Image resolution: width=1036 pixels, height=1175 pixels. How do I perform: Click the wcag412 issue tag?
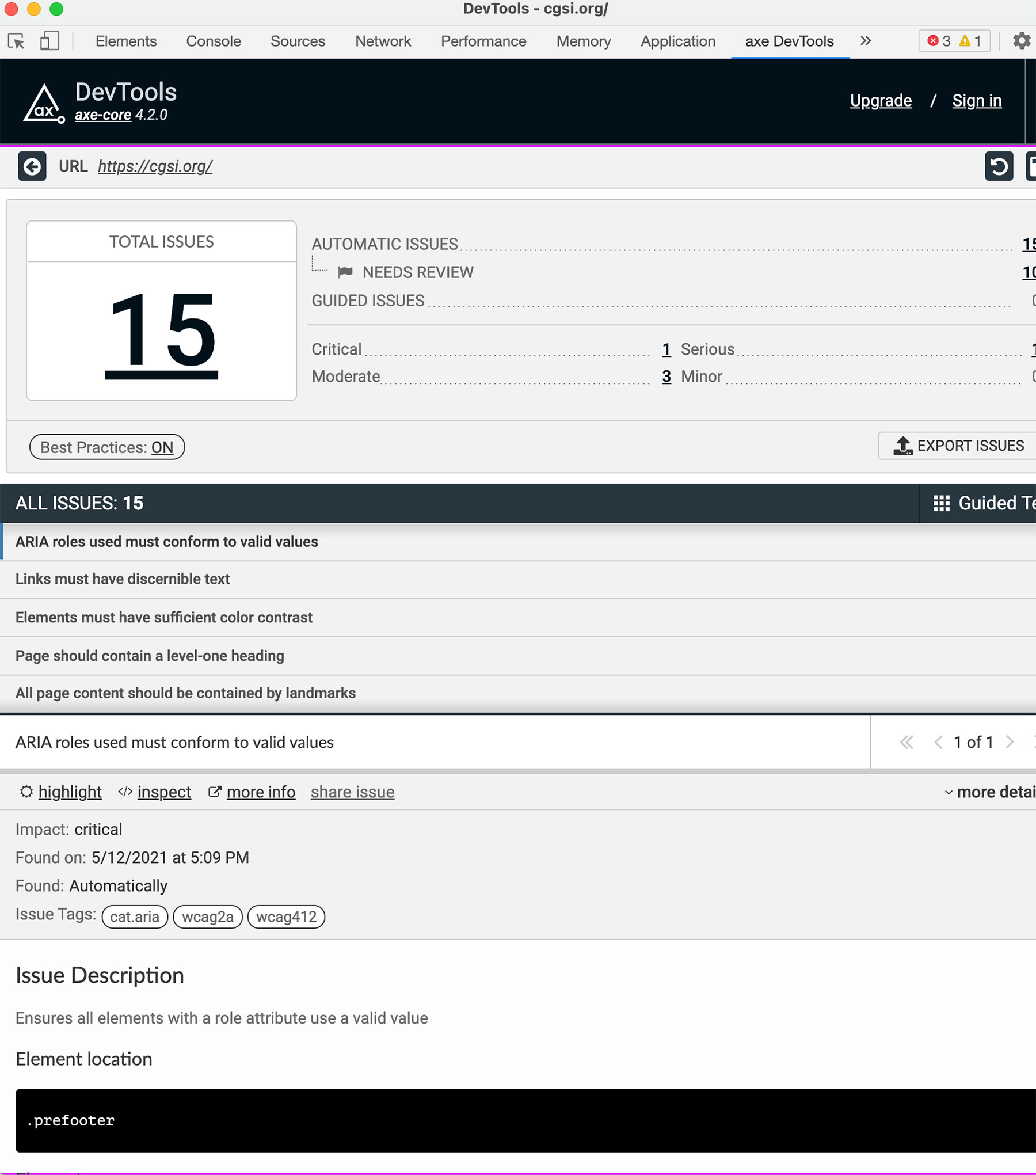tap(286, 917)
